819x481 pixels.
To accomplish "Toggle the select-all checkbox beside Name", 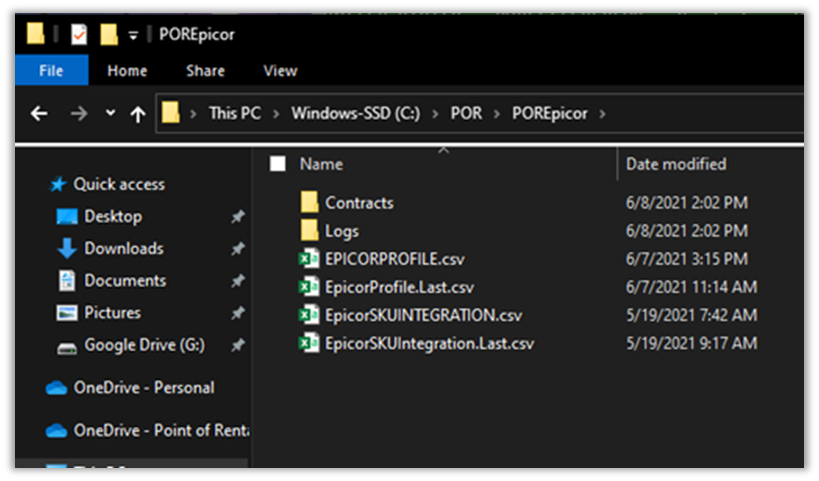I will 278,164.
